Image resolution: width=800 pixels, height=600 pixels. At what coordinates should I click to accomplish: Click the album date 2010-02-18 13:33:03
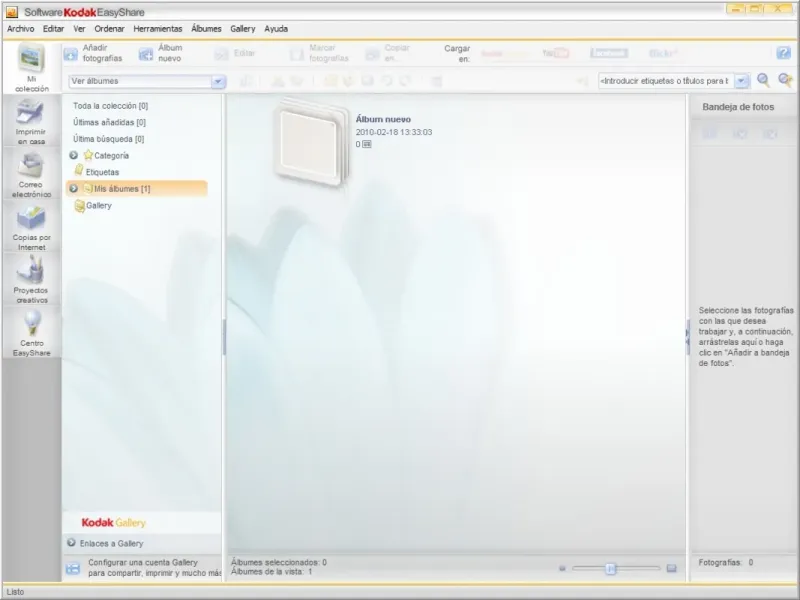pyautogui.click(x=394, y=132)
